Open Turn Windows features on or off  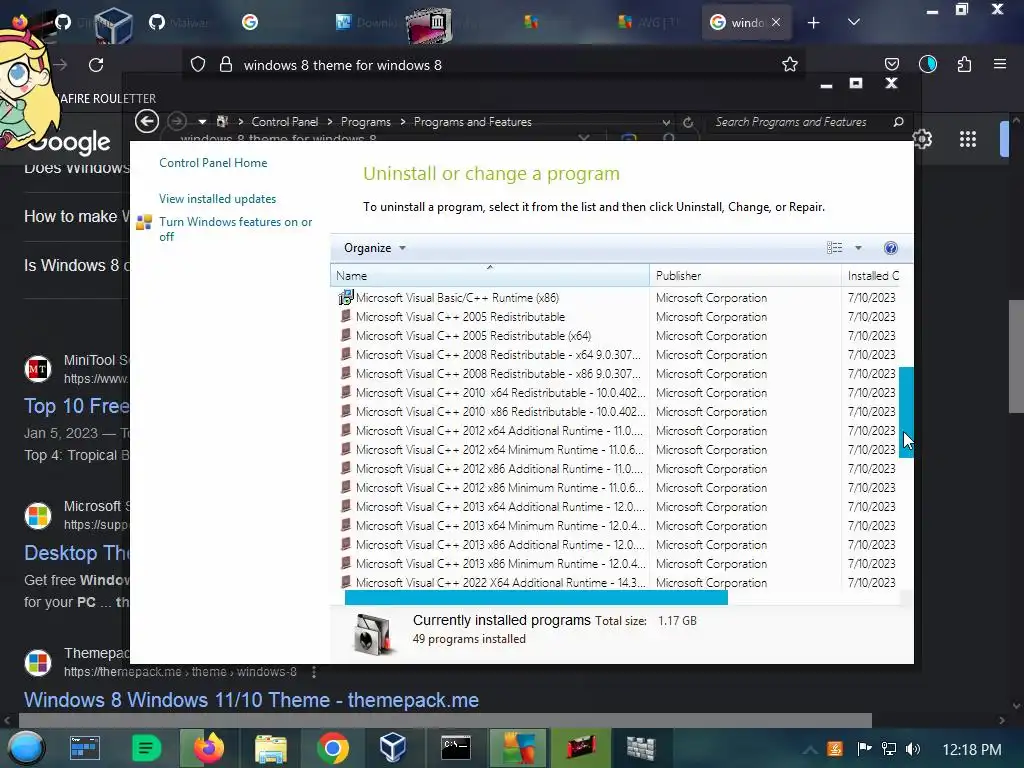(x=235, y=229)
